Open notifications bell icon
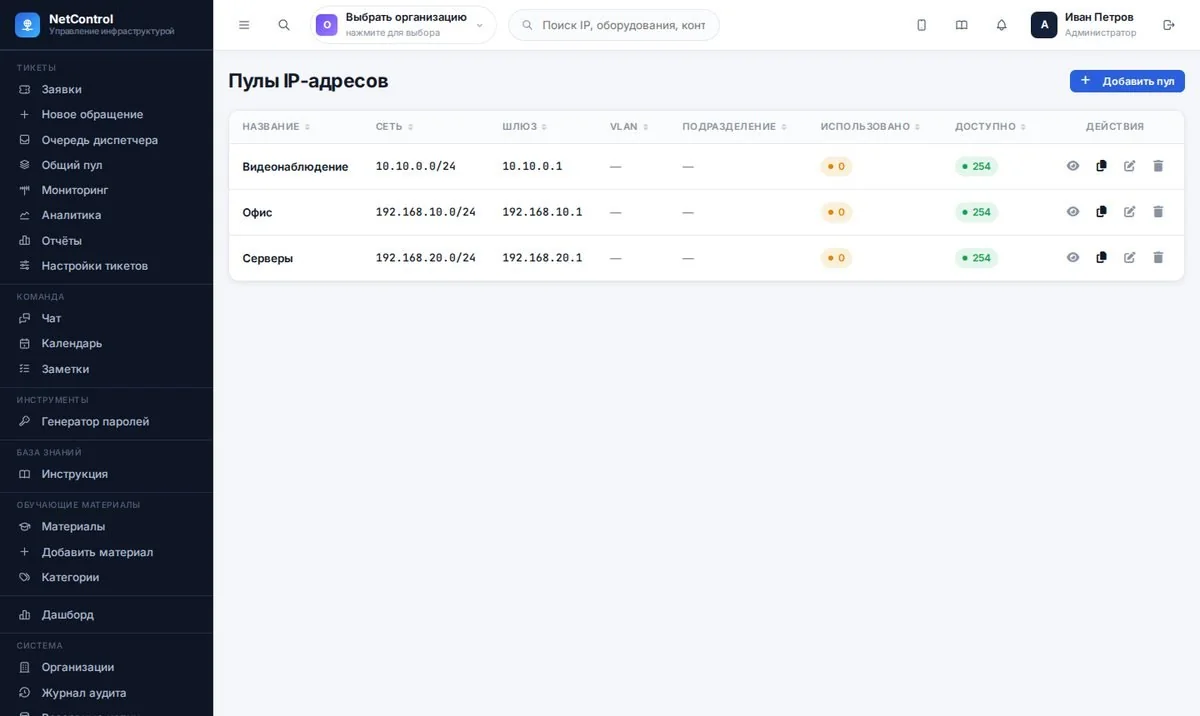 coord(1002,25)
